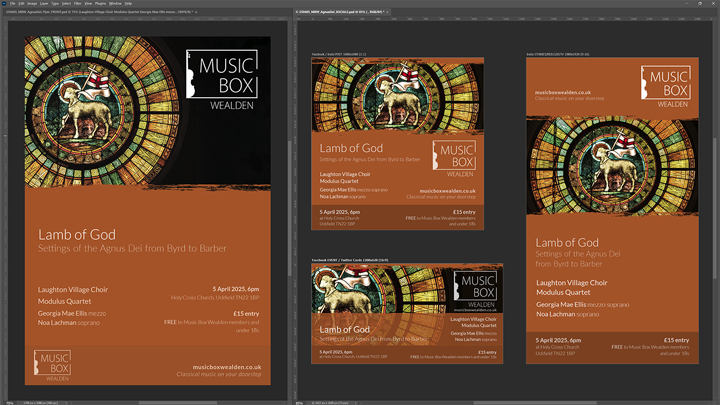Click the vertical scrollbar of the flyer document

point(289,209)
